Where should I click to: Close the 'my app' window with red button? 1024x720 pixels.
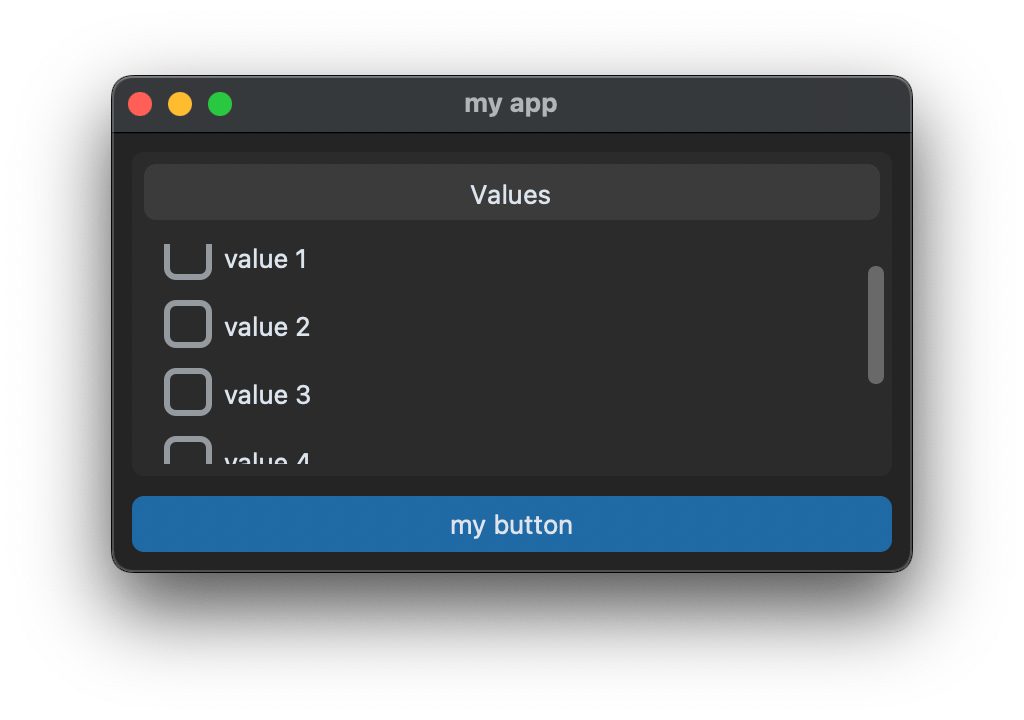click(x=140, y=104)
